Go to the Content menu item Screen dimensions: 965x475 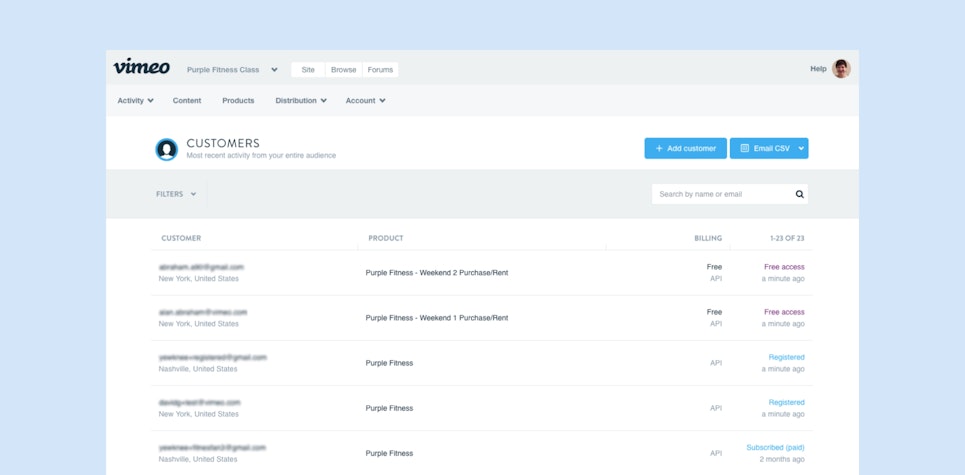coord(187,101)
